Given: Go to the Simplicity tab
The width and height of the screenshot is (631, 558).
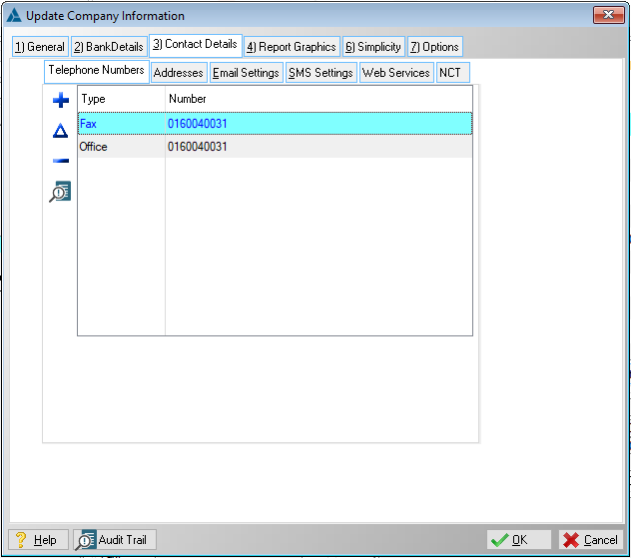Looking at the screenshot, I should click(x=373, y=47).
